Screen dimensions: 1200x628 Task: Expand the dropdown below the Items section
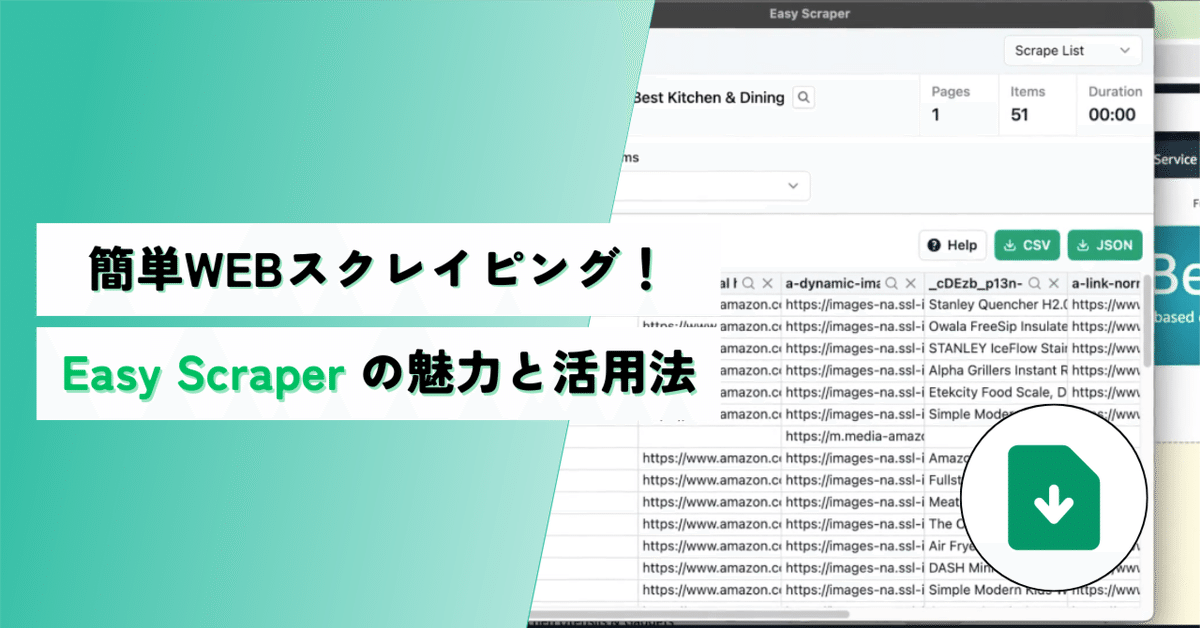pyautogui.click(x=793, y=186)
